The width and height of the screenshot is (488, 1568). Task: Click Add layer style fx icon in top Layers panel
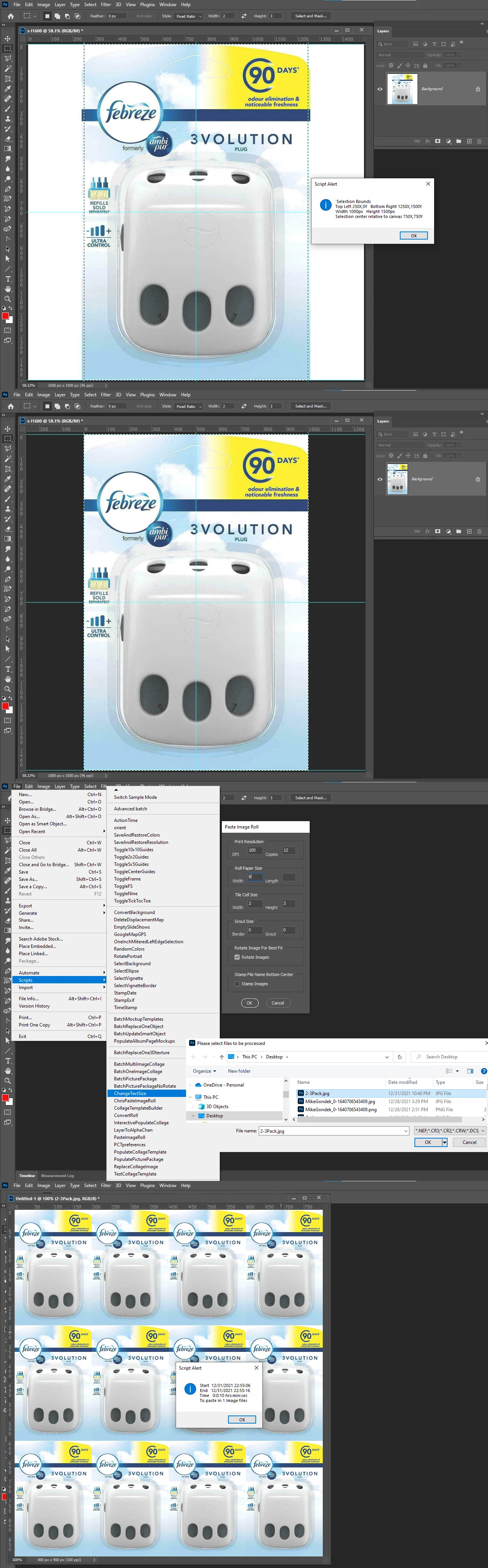427,141
